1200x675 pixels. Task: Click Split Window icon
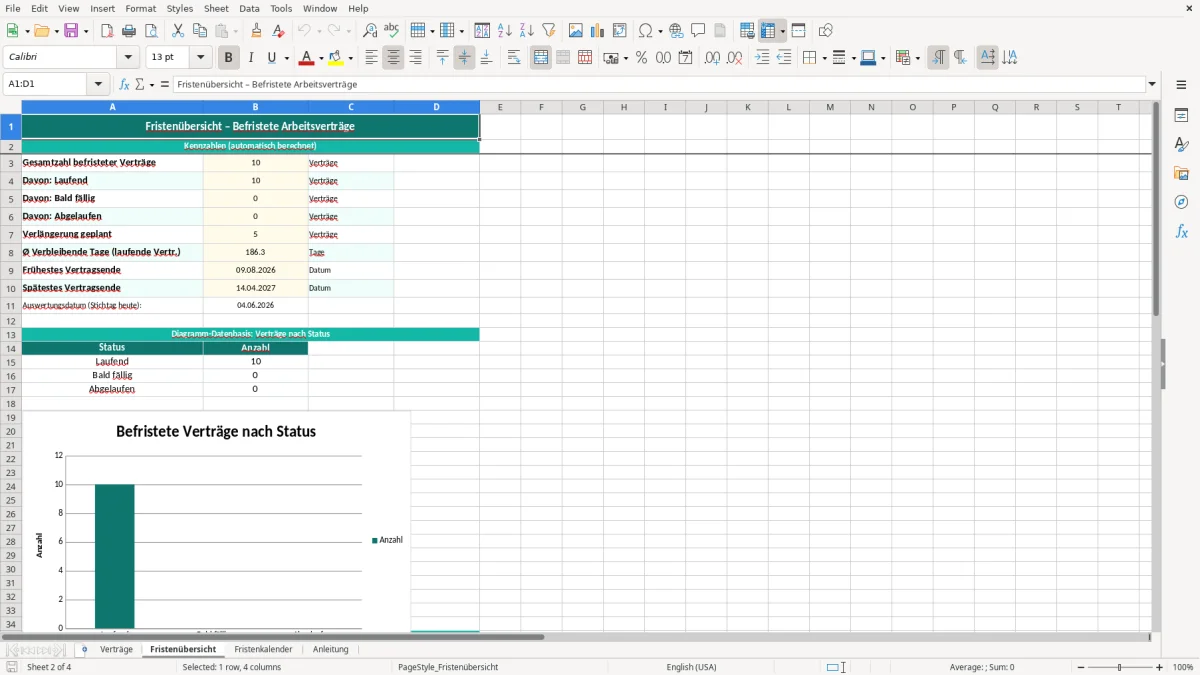798,31
